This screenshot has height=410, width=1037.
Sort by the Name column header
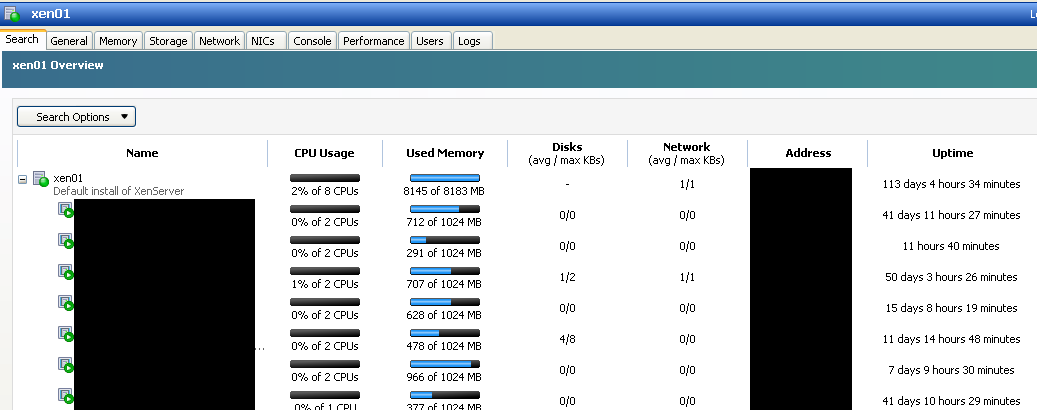pyautogui.click(x=142, y=153)
